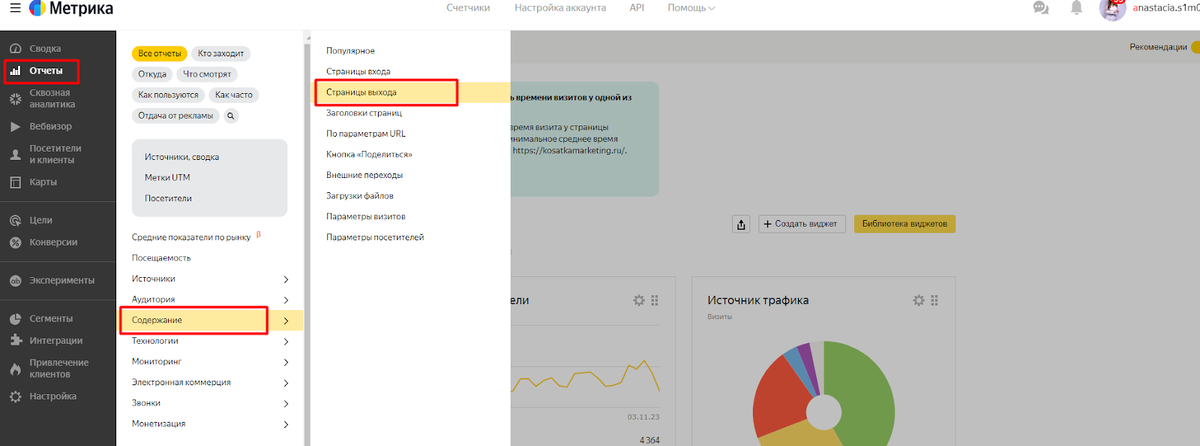Open the Параметры визитов report

366,216
